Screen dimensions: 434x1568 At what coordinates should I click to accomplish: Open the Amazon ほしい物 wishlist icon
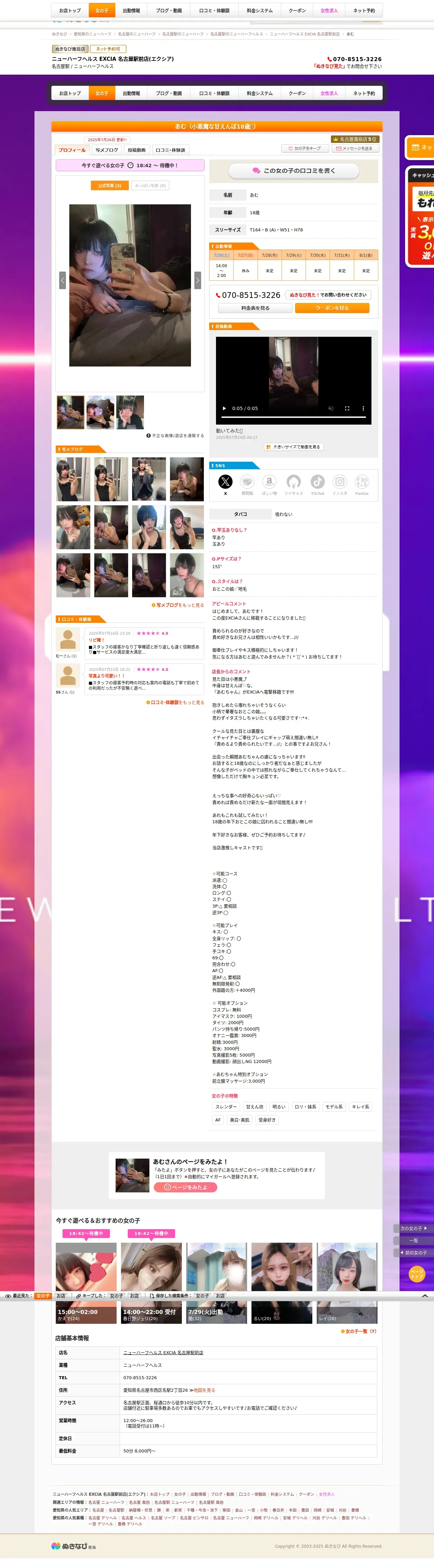(269, 481)
